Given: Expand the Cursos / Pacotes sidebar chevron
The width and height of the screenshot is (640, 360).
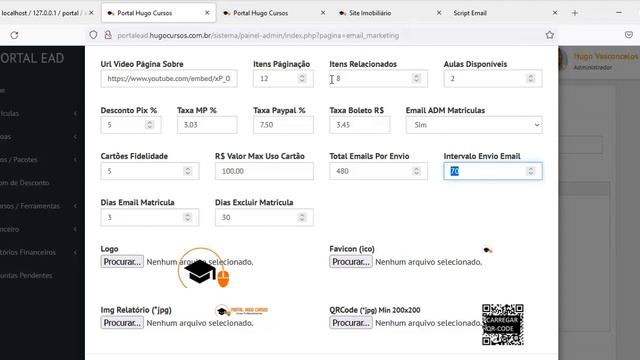Looking at the screenshot, I should pyautogui.click(x=75, y=160).
